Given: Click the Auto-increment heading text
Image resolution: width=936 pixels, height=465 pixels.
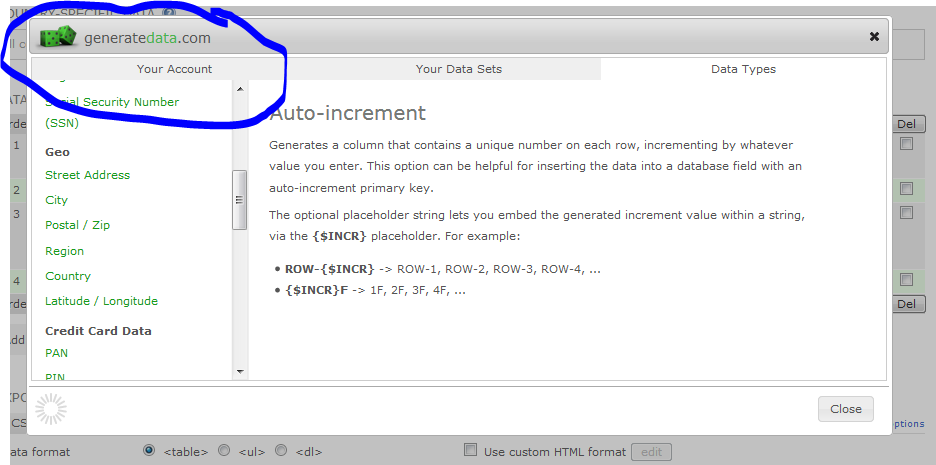Looking at the screenshot, I should click(347, 113).
